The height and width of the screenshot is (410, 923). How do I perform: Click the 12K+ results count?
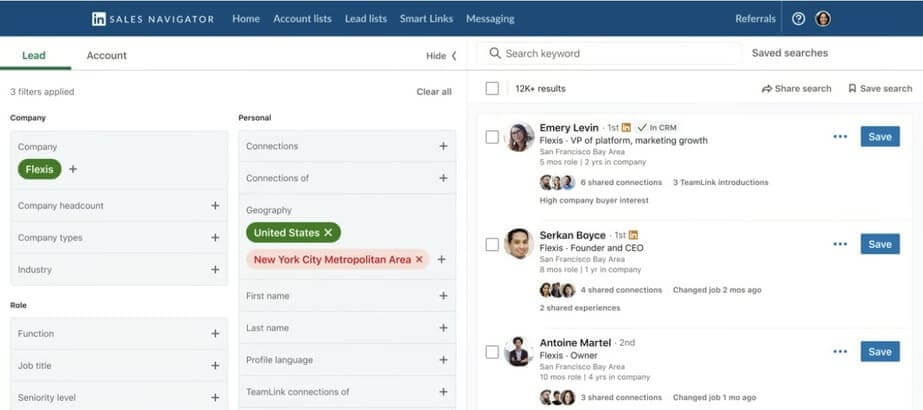point(540,89)
